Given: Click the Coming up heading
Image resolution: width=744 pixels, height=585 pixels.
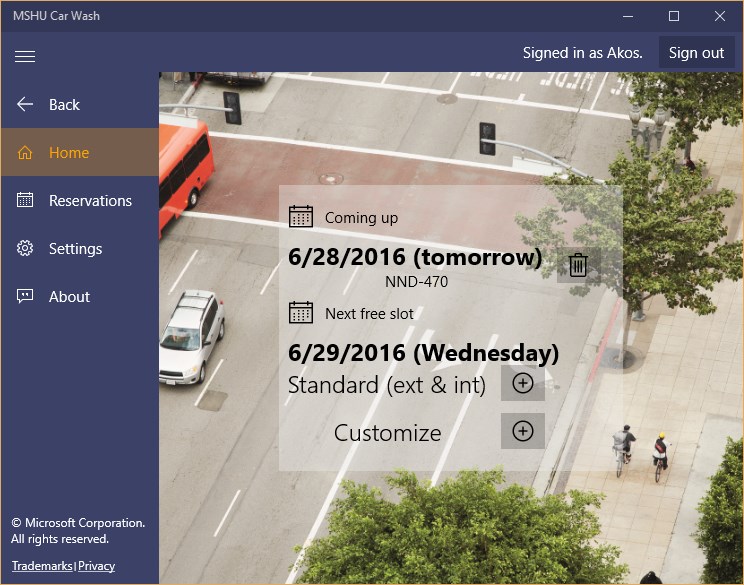Looking at the screenshot, I should tap(361, 218).
